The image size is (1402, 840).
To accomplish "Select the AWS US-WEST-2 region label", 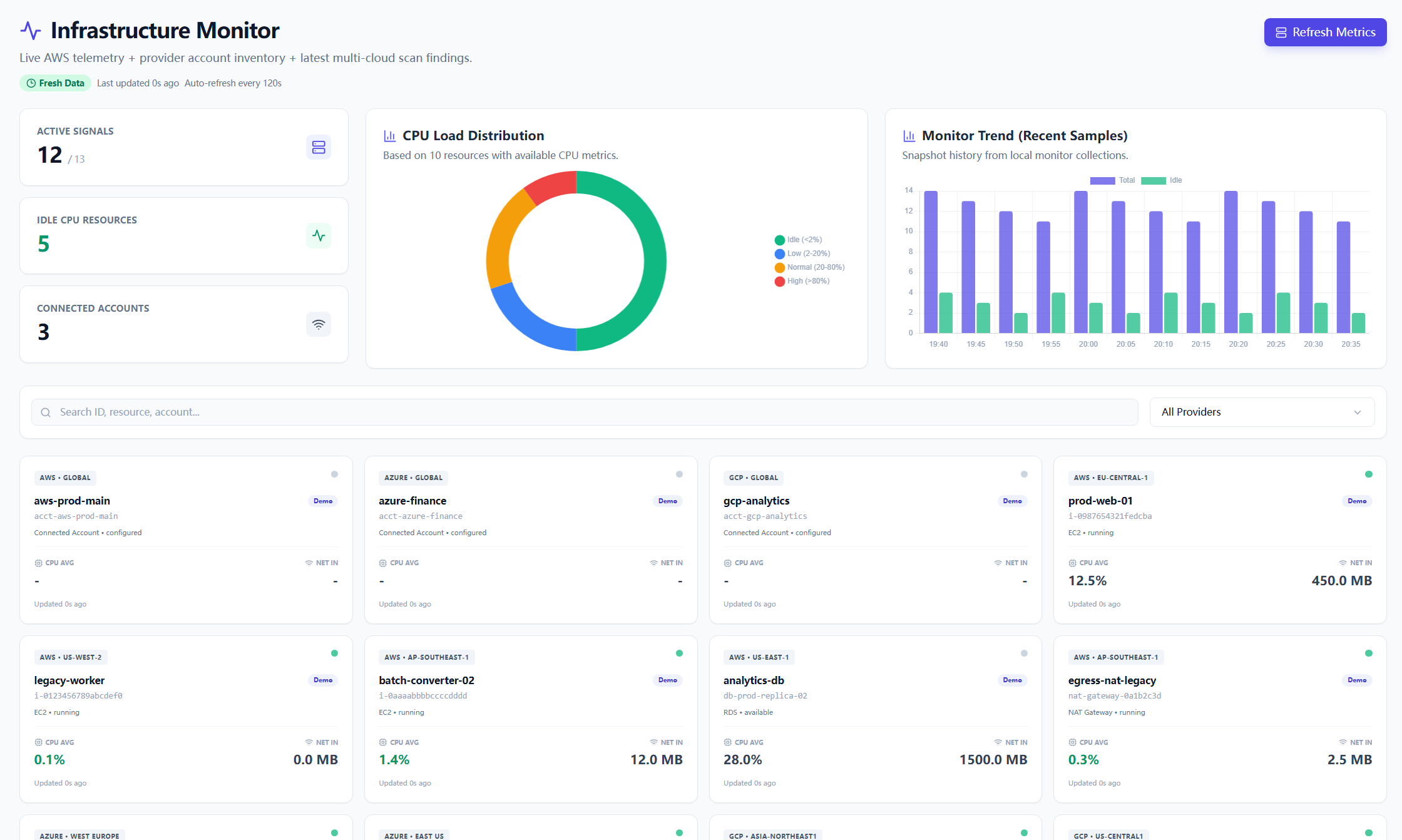I will pyautogui.click(x=71, y=657).
